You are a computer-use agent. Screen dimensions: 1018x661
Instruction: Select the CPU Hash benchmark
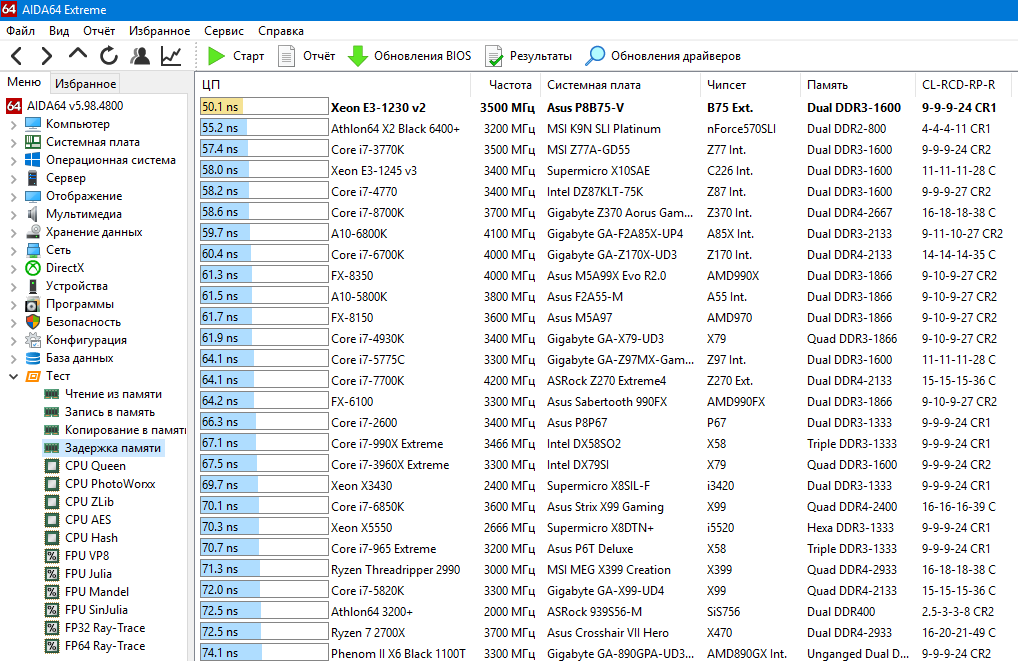[81, 538]
